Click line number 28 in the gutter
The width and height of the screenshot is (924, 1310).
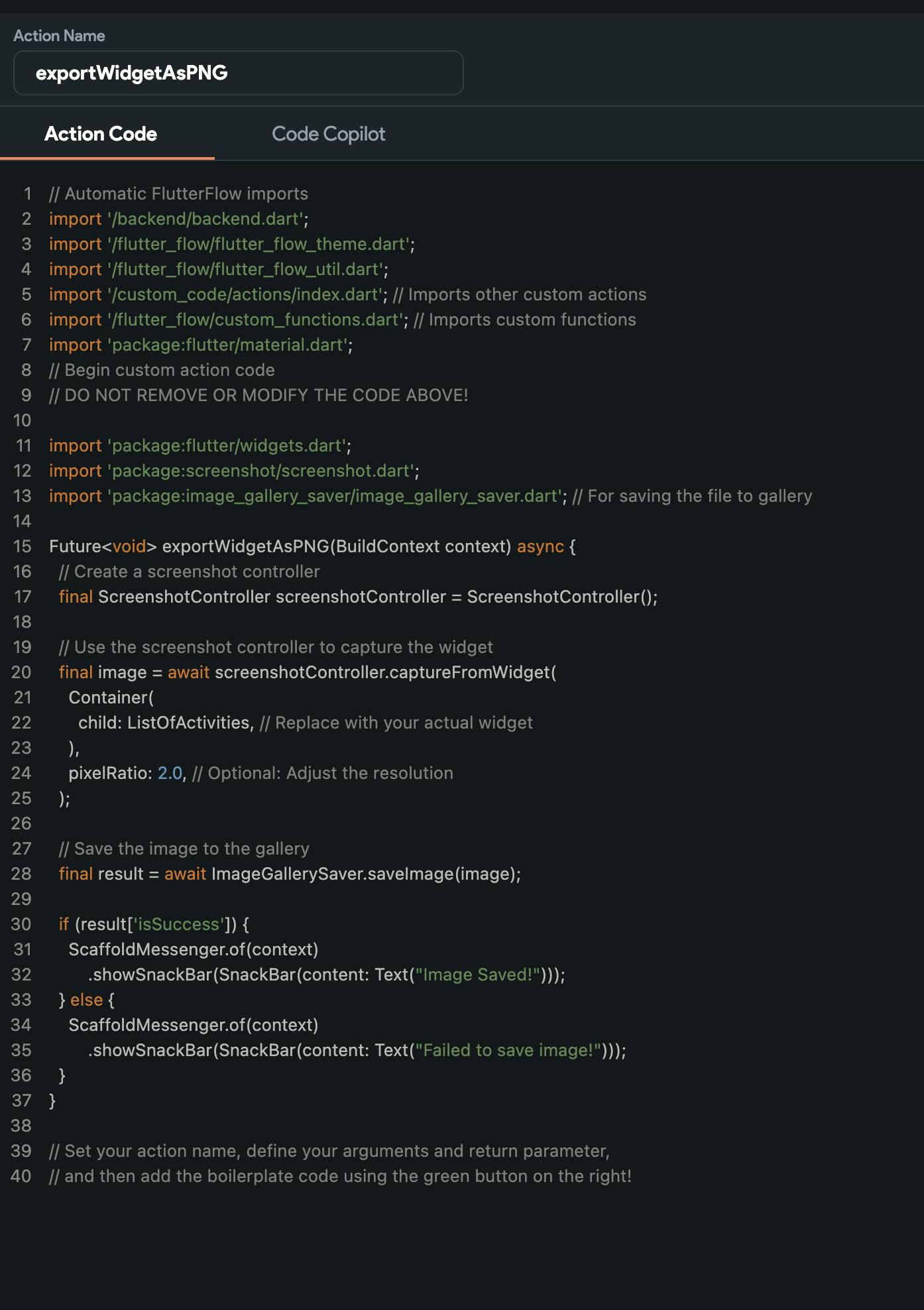coord(22,874)
